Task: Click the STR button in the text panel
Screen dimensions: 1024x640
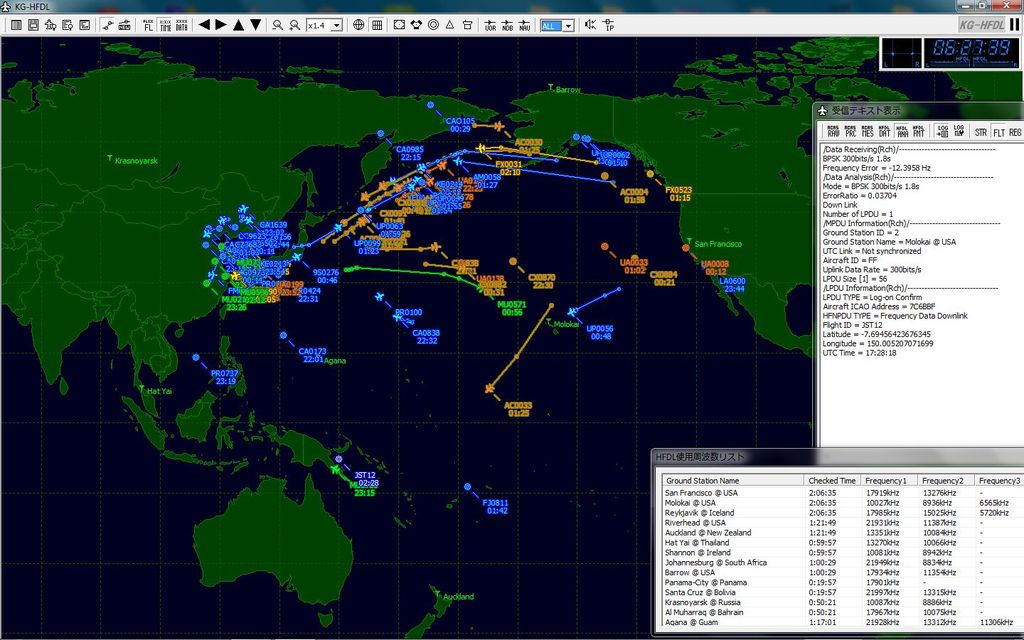Action: (x=981, y=131)
